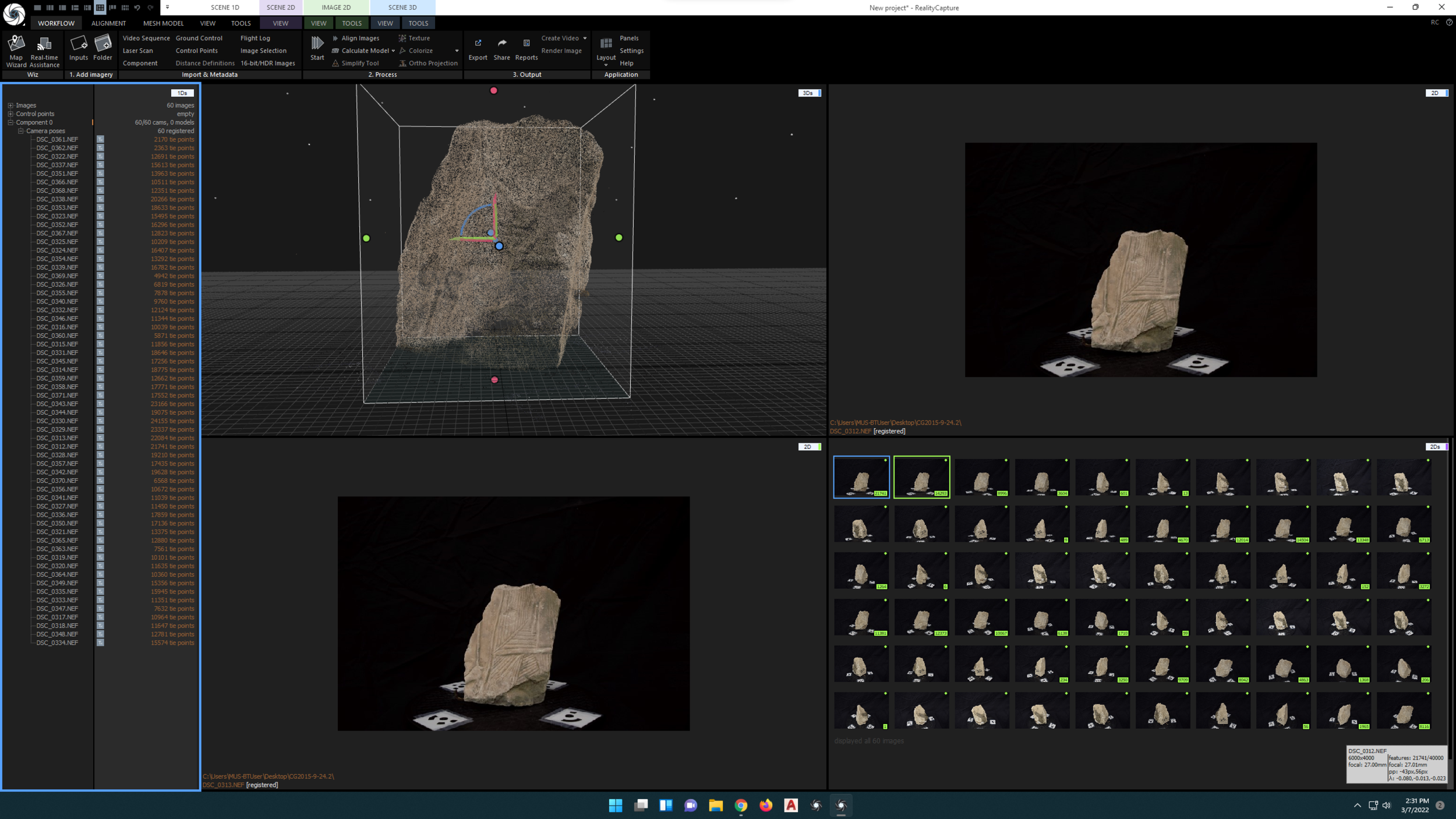Click the blue dot of the 3D gizmo

coord(499,246)
